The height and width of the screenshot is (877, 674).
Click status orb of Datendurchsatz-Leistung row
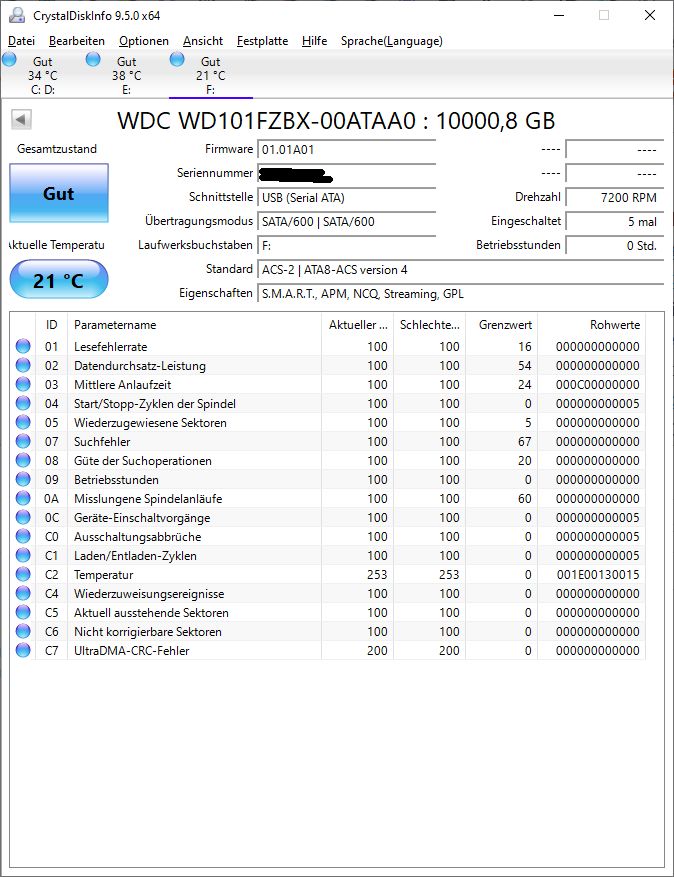tap(23, 365)
